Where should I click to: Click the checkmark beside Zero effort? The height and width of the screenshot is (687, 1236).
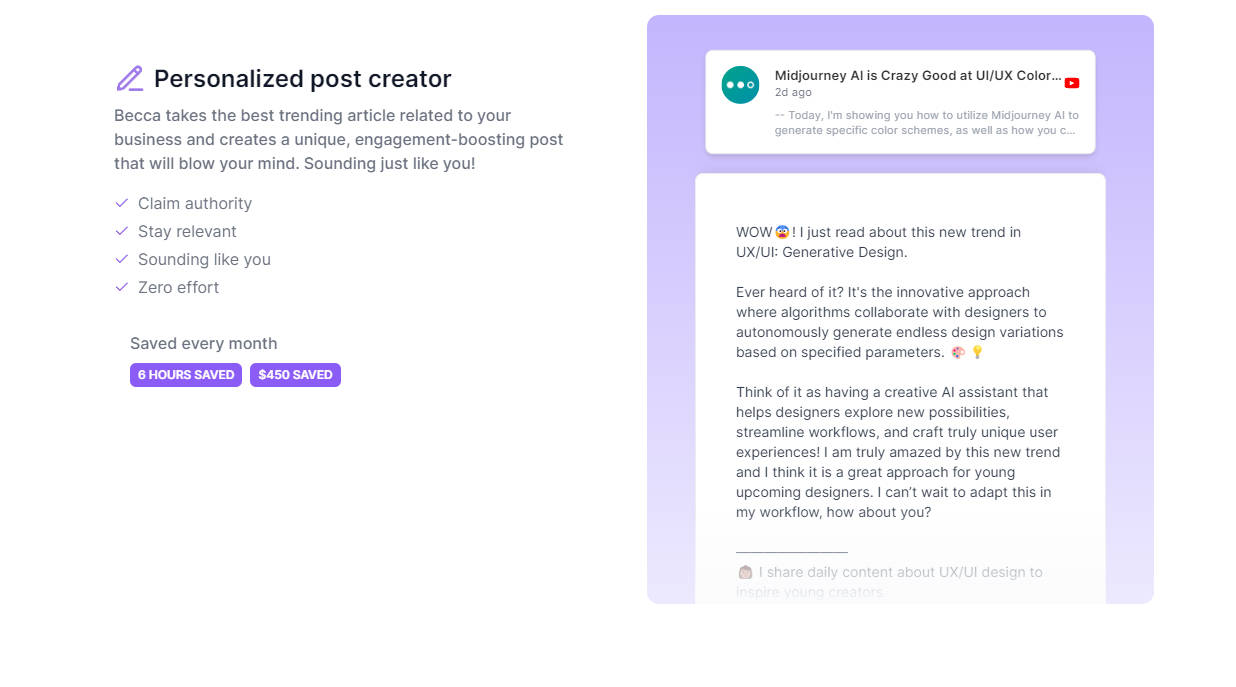[x=122, y=287]
